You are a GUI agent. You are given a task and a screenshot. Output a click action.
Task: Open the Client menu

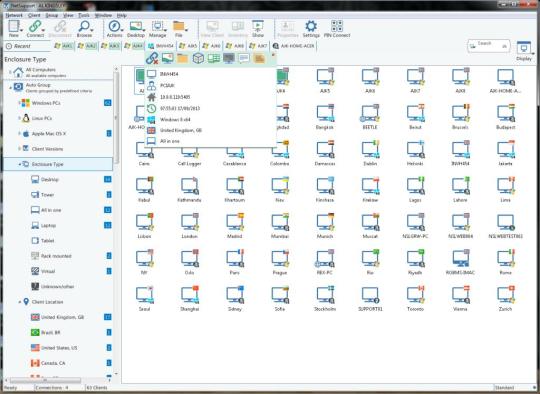pyautogui.click(x=34, y=15)
